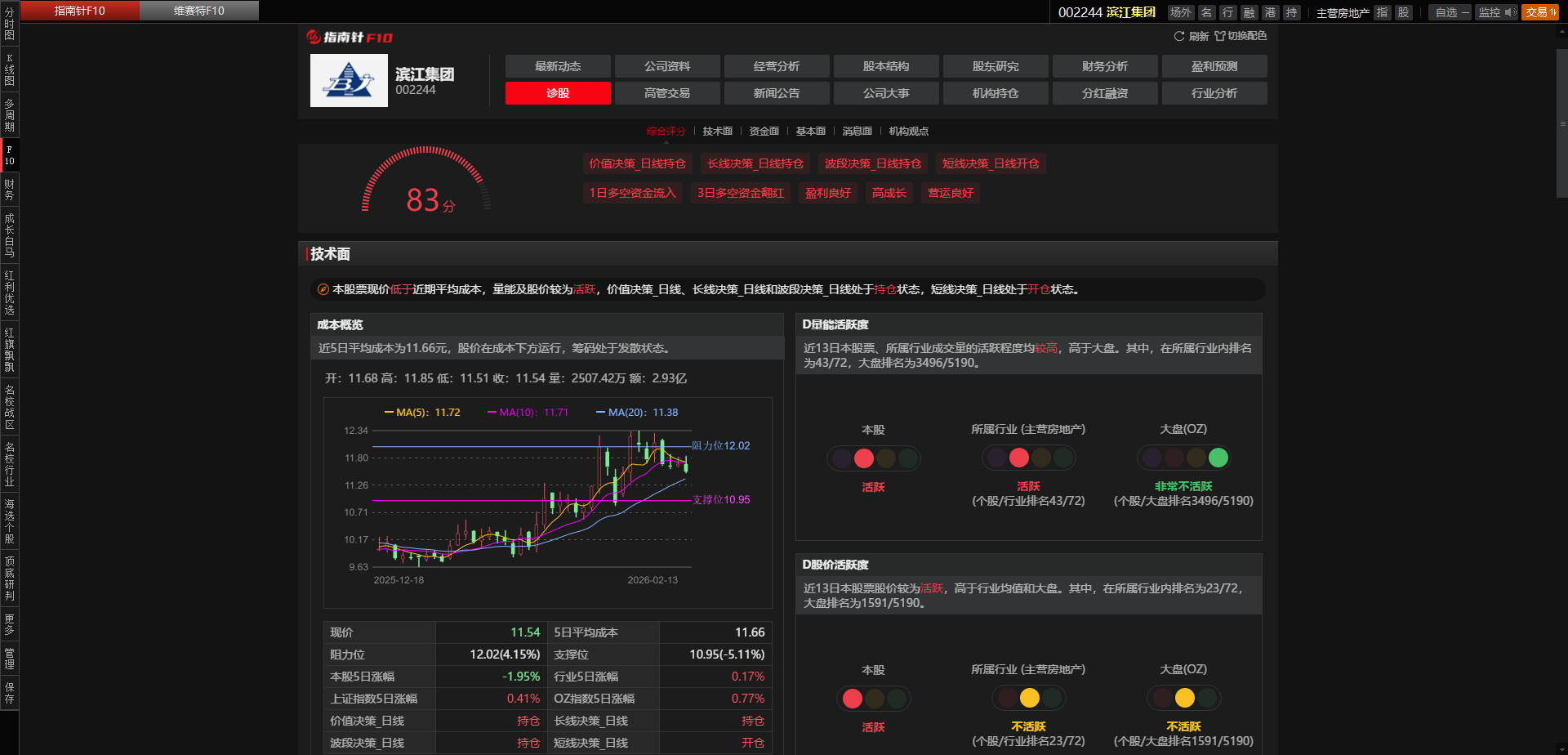Click the shirt icon for 切换配色

pyautogui.click(x=1219, y=36)
